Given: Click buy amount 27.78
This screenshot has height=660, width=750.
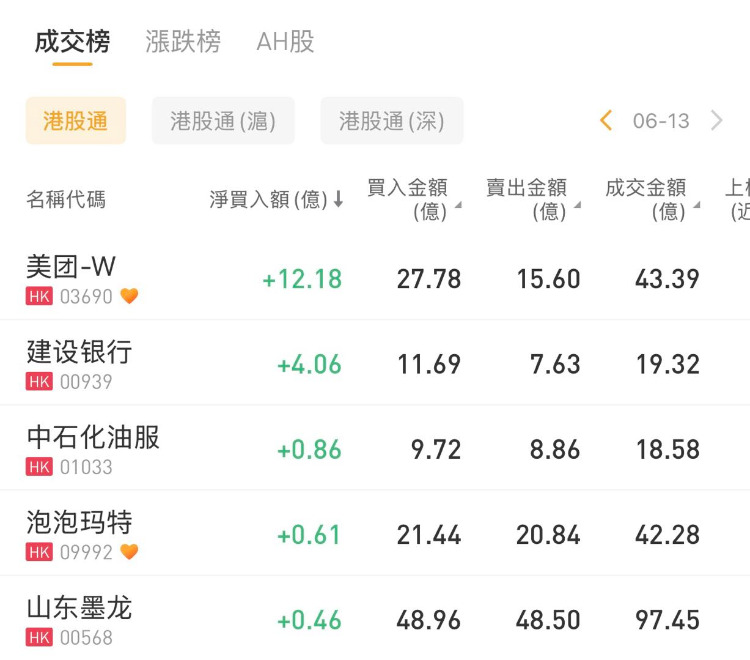Looking at the screenshot, I should pyautogui.click(x=429, y=279).
